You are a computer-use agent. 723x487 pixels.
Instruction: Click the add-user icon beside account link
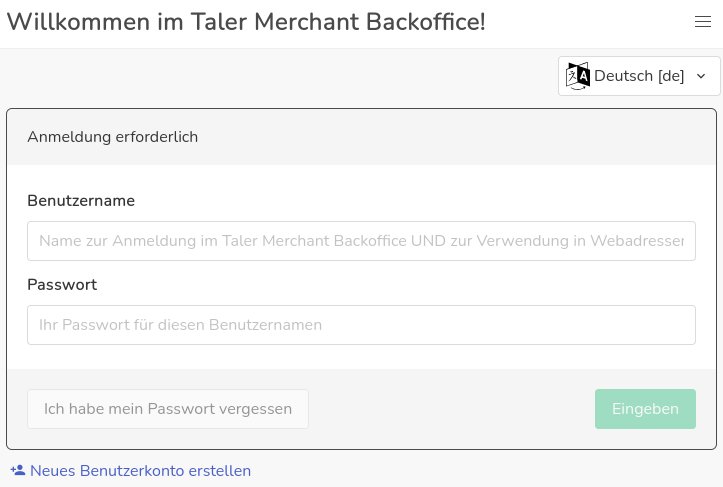[17, 470]
